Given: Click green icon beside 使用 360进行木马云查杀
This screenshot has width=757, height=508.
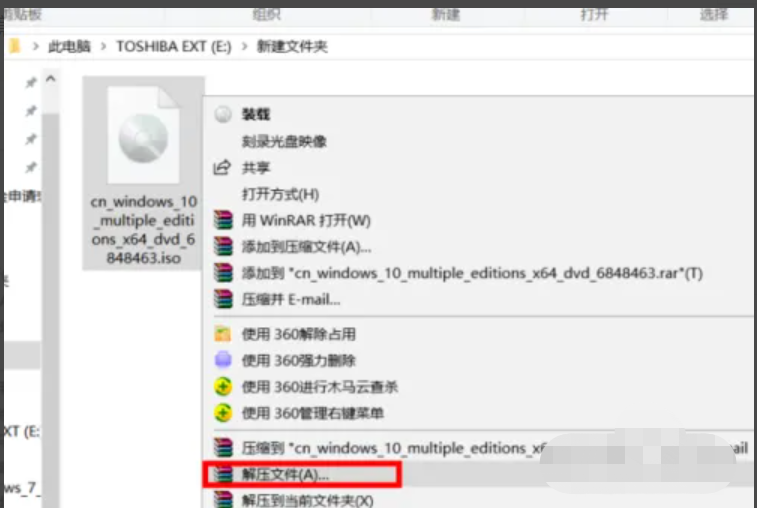Looking at the screenshot, I should coord(223,386).
